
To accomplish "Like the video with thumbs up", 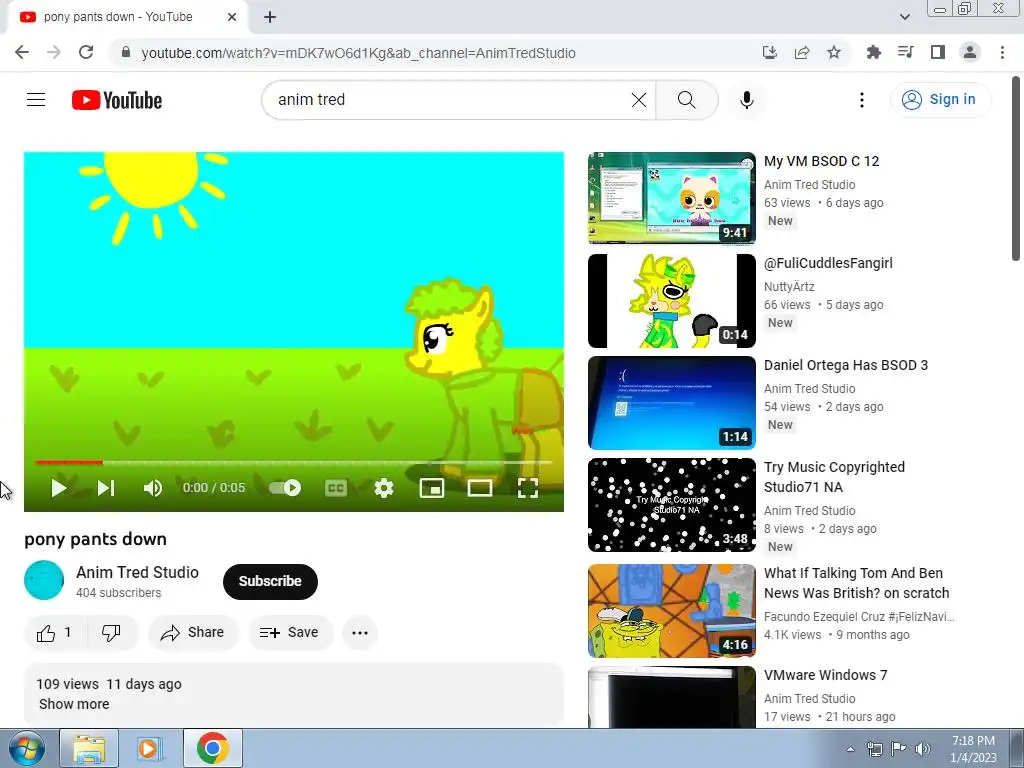I will (x=54, y=633).
